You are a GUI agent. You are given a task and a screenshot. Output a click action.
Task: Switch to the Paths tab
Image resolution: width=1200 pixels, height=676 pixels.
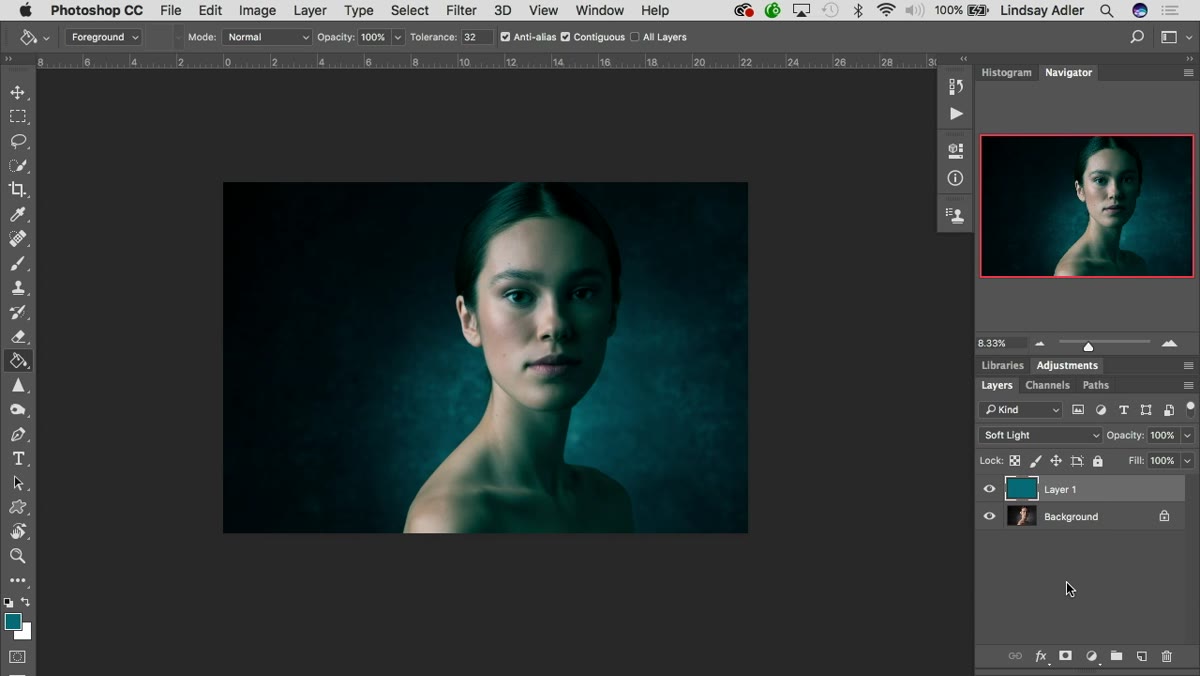tap(1096, 385)
